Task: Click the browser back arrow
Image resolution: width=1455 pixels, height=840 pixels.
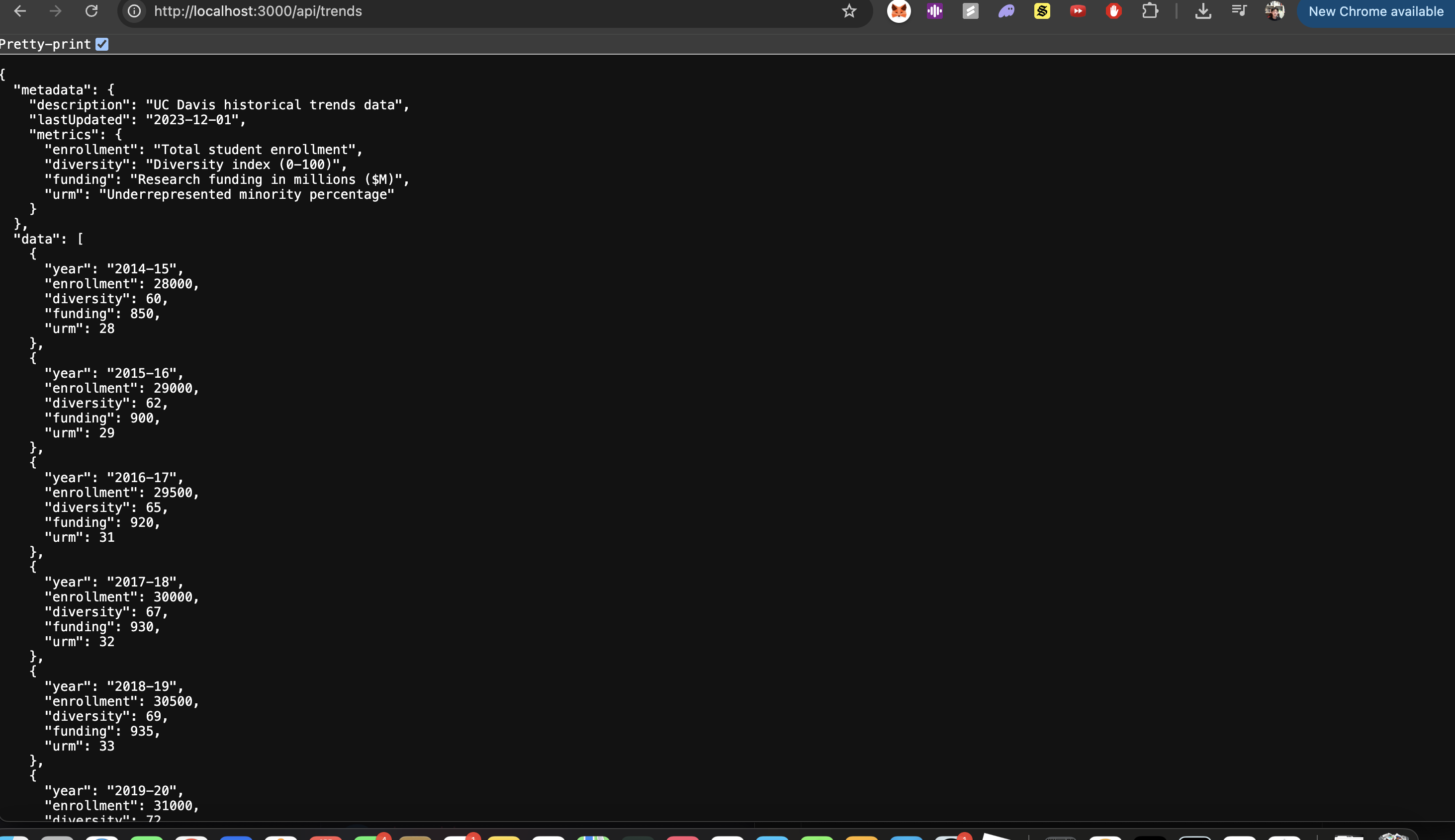Action: point(19,11)
